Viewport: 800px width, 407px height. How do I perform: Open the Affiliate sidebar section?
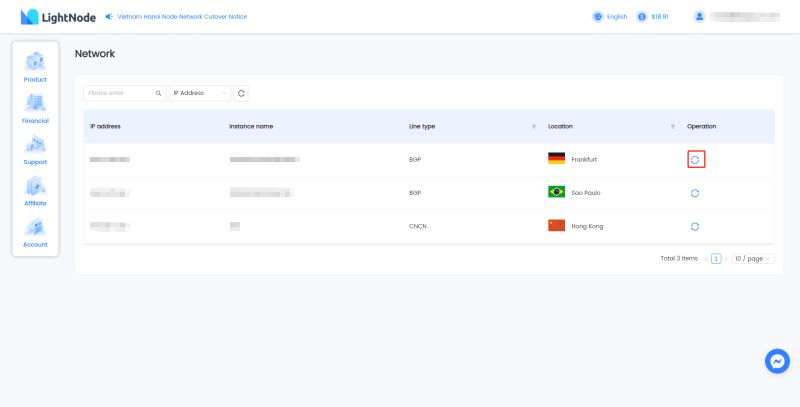[35, 191]
